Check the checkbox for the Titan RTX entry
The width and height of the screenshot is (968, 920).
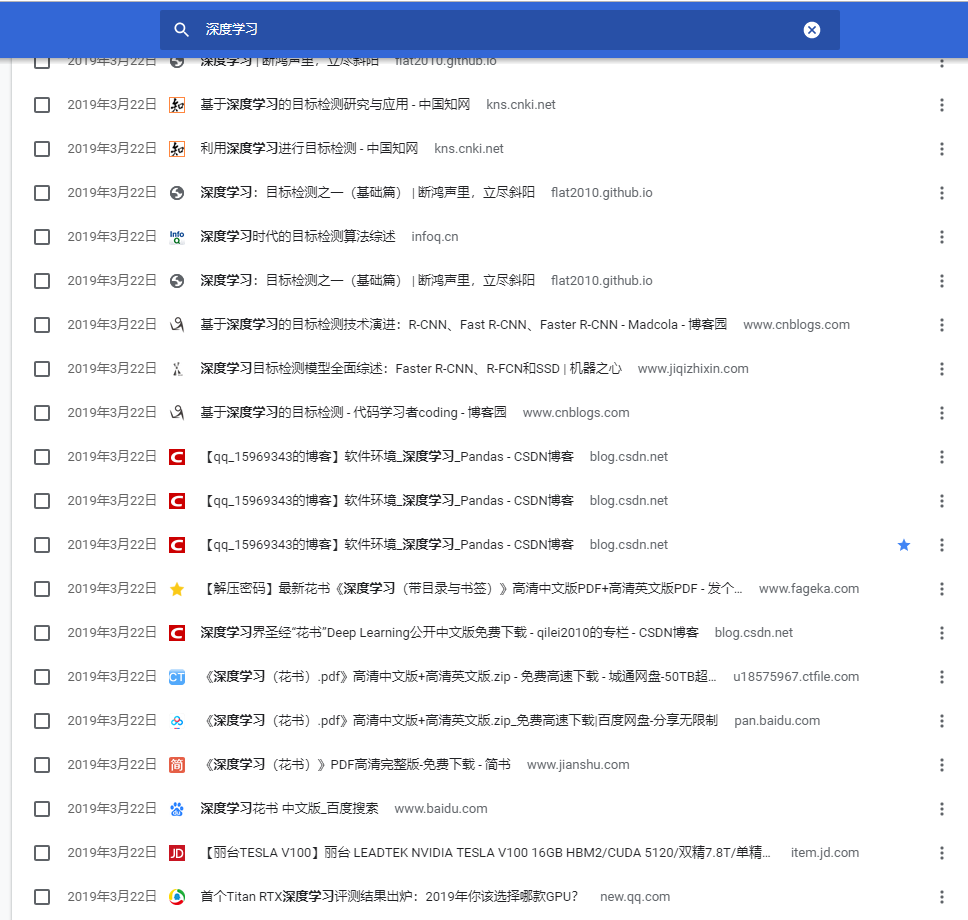pos(41,896)
